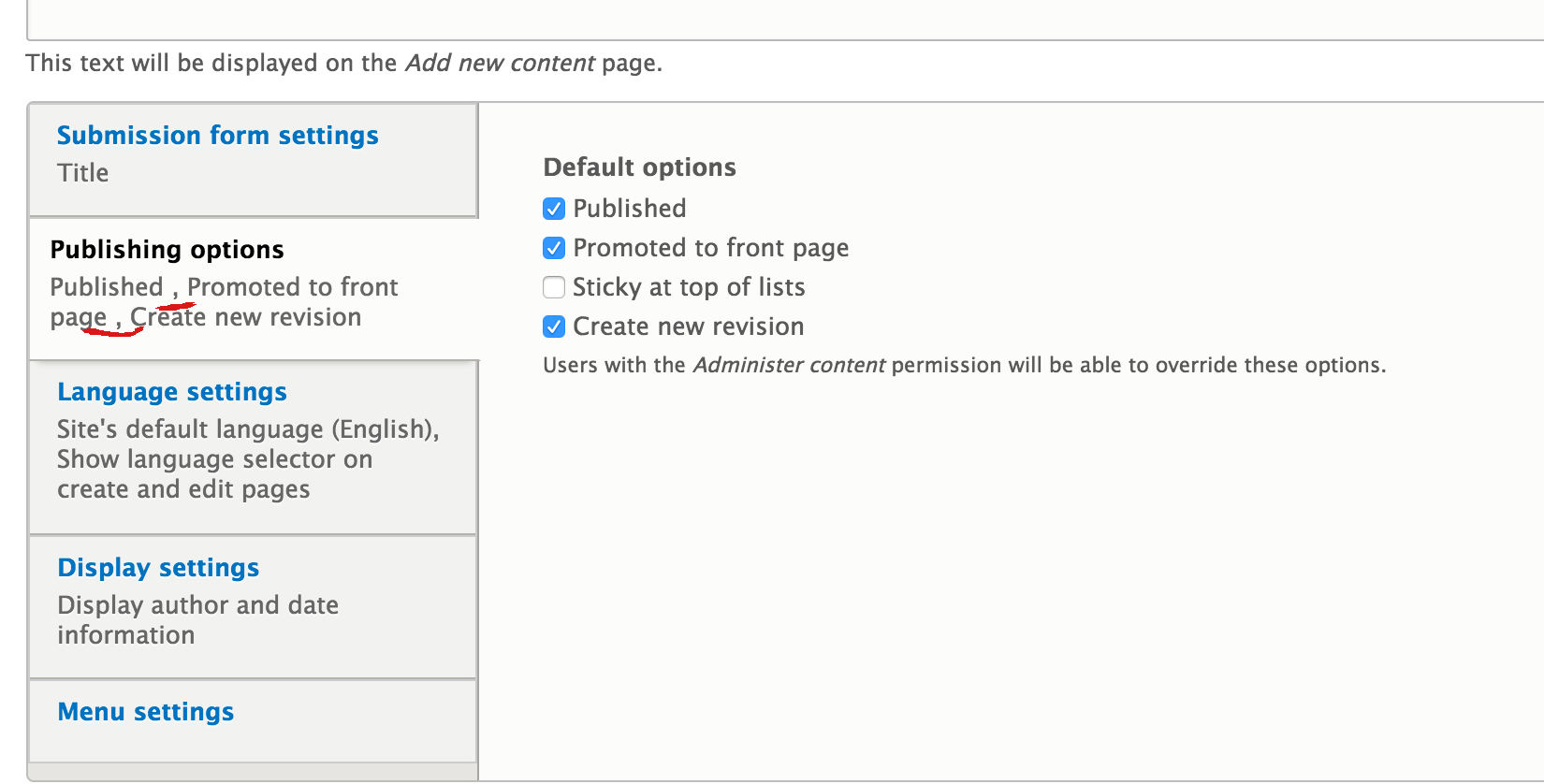
Task: Disable Create new revision checkbox
Action: pyautogui.click(x=554, y=327)
